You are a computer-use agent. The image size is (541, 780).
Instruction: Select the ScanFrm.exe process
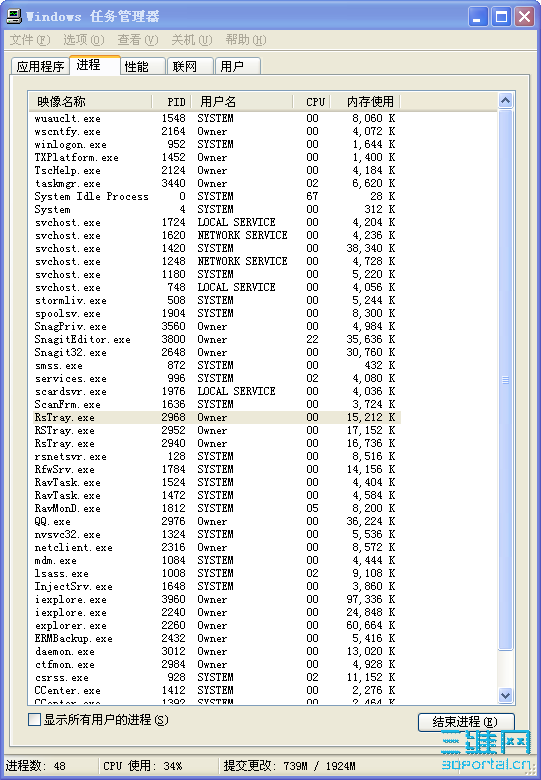(x=217, y=404)
